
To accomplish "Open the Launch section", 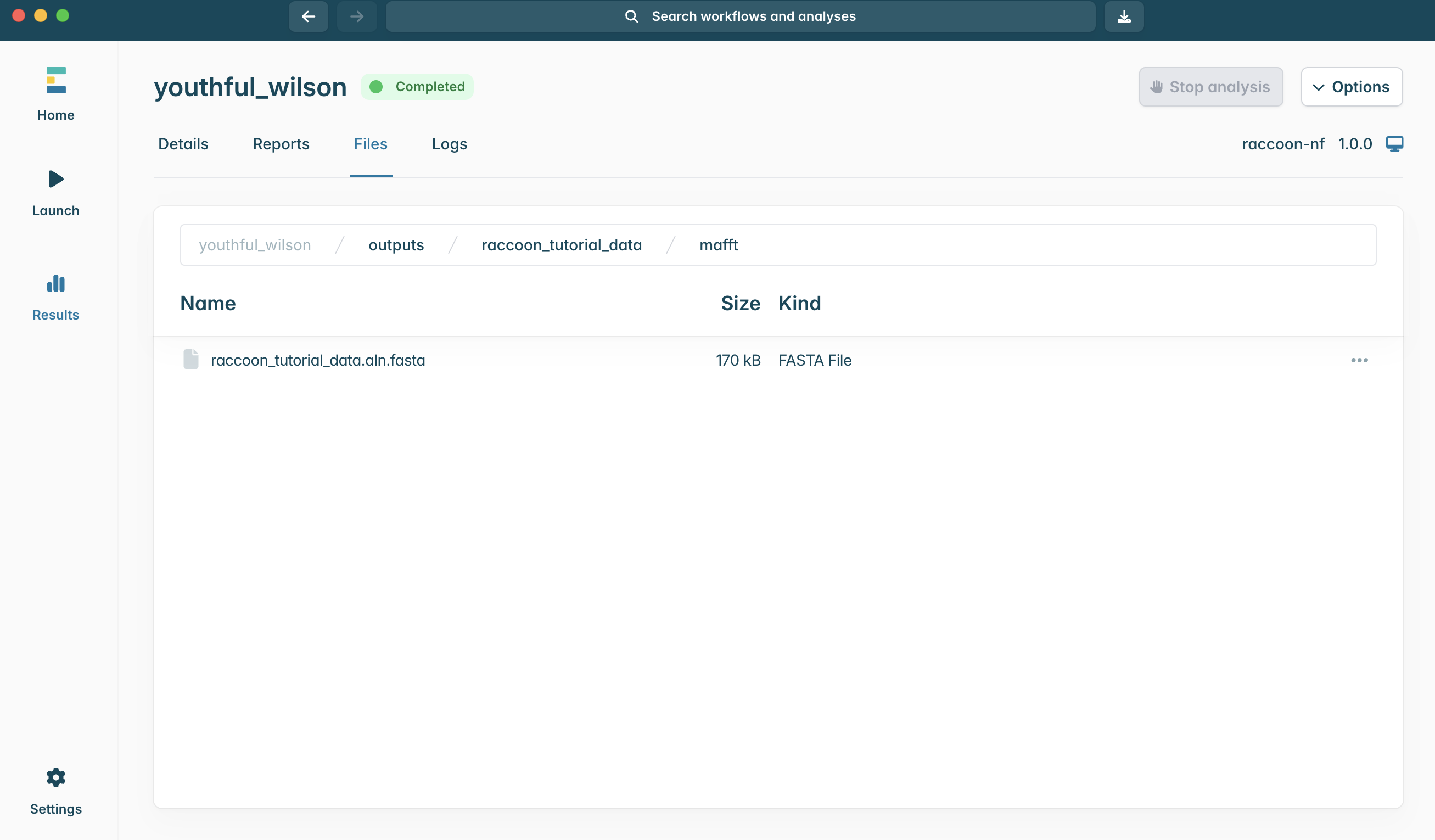I will click(56, 193).
